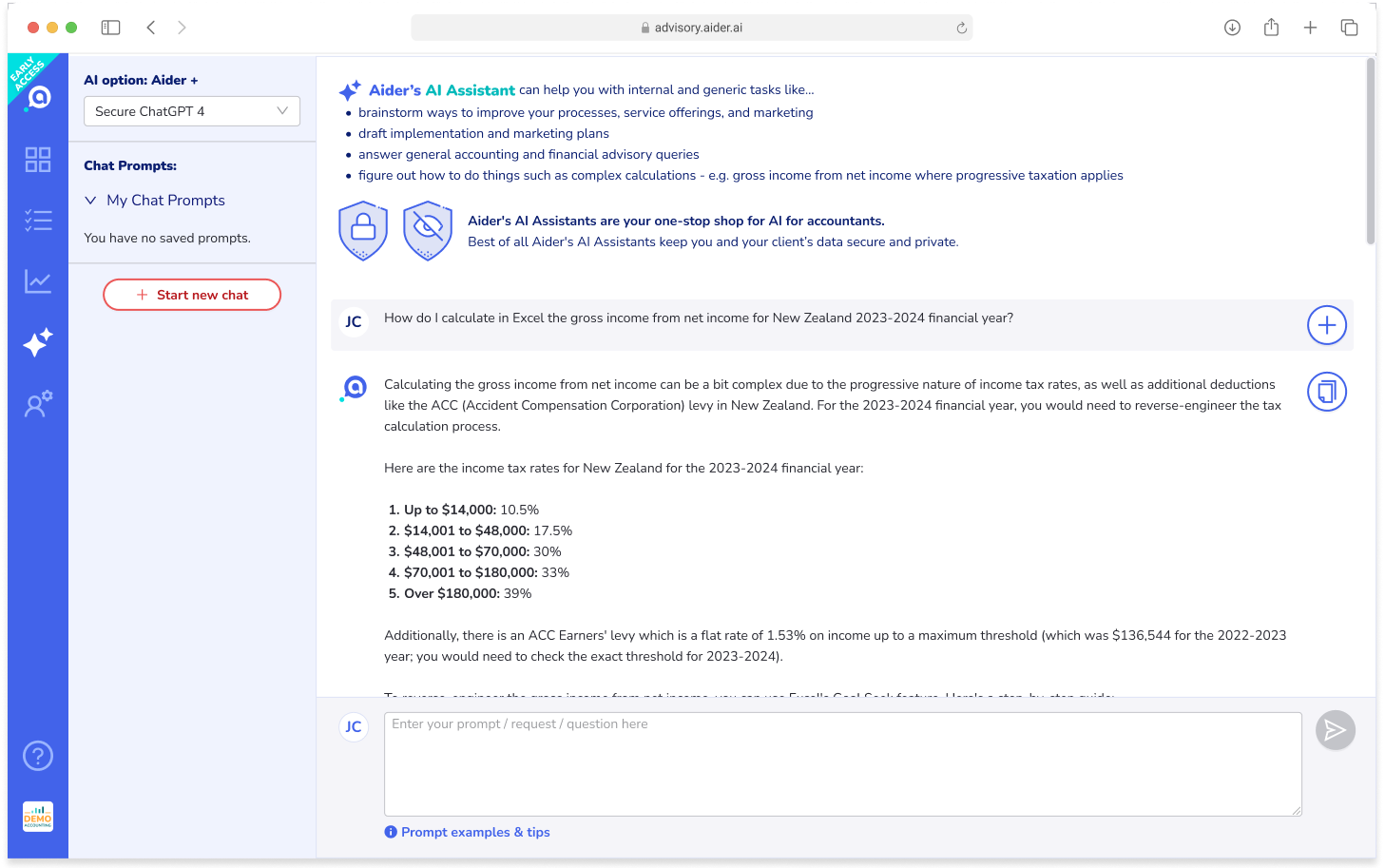1385x868 pixels.
Task: Click the prompt text input field
Action: point(842,763)
